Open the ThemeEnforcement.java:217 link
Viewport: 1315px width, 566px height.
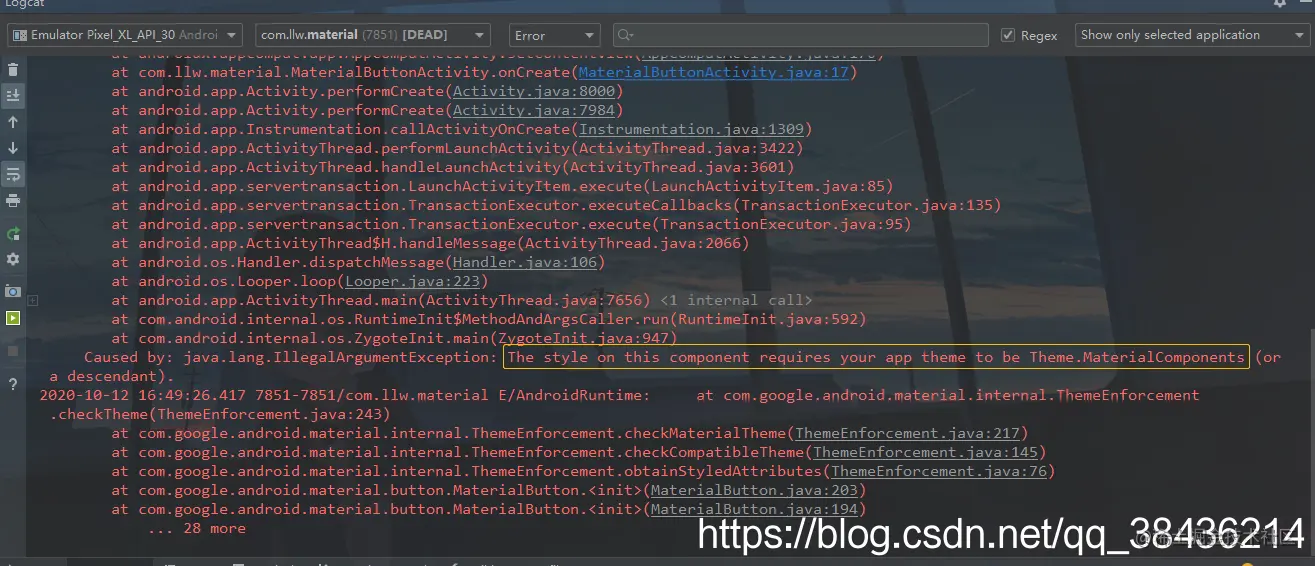(907, 433)
